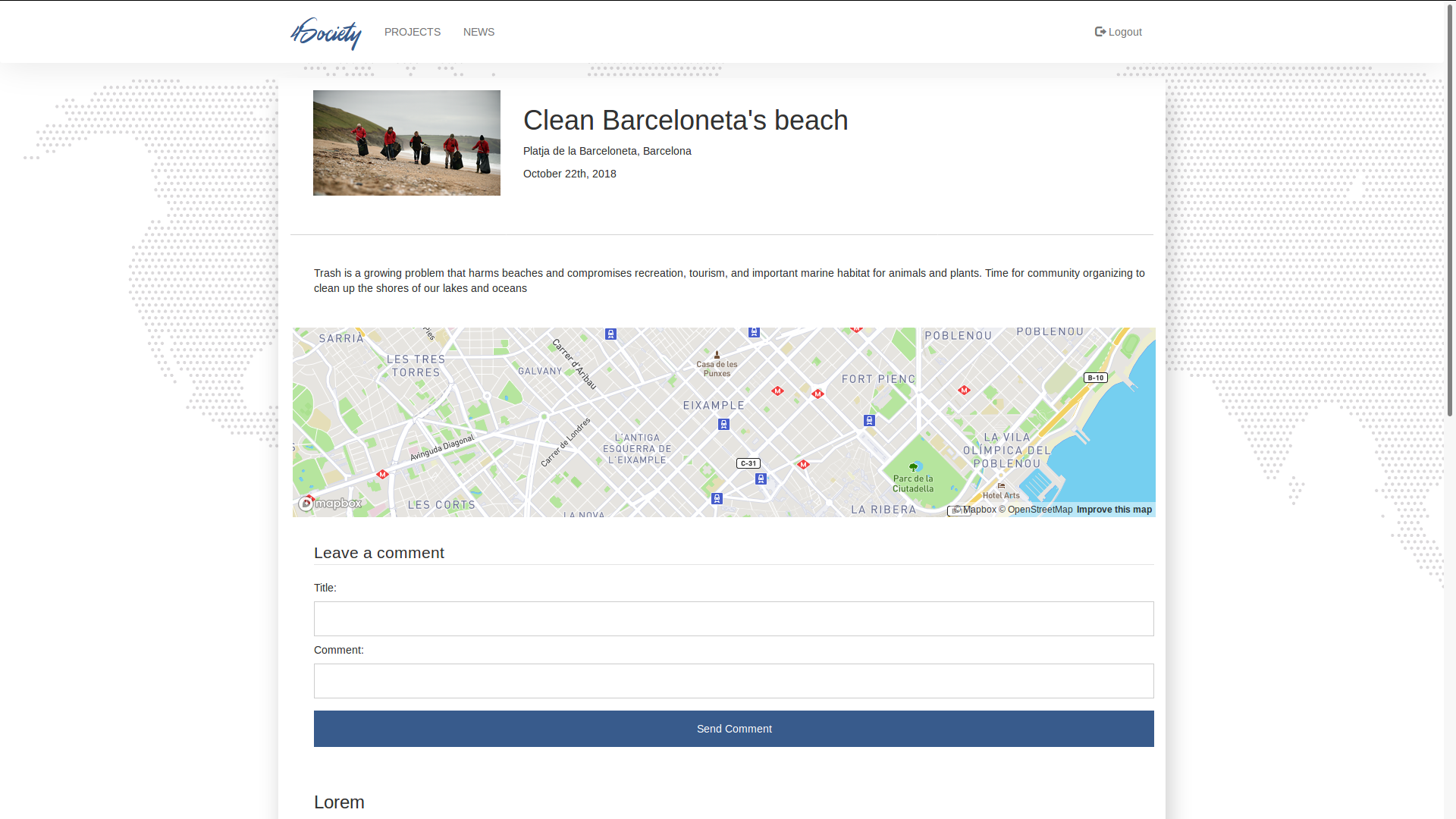Focus the comment Title input field
Image resolution: width=1456 pixels, height=819 pixels.
[733, 619]
